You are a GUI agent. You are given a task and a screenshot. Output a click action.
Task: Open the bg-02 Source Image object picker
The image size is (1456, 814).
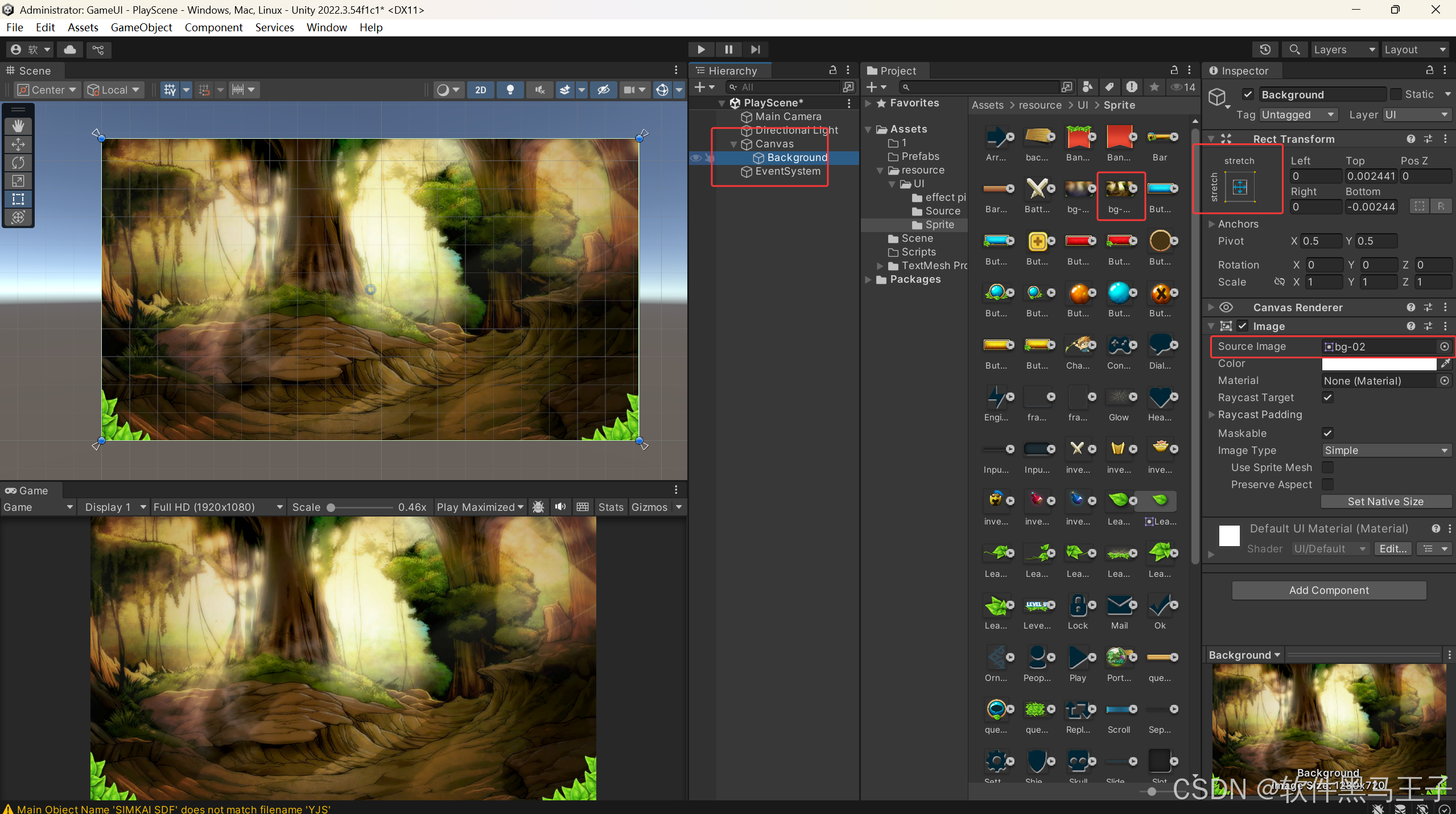pyautogui.click(x=1444, y=346)
